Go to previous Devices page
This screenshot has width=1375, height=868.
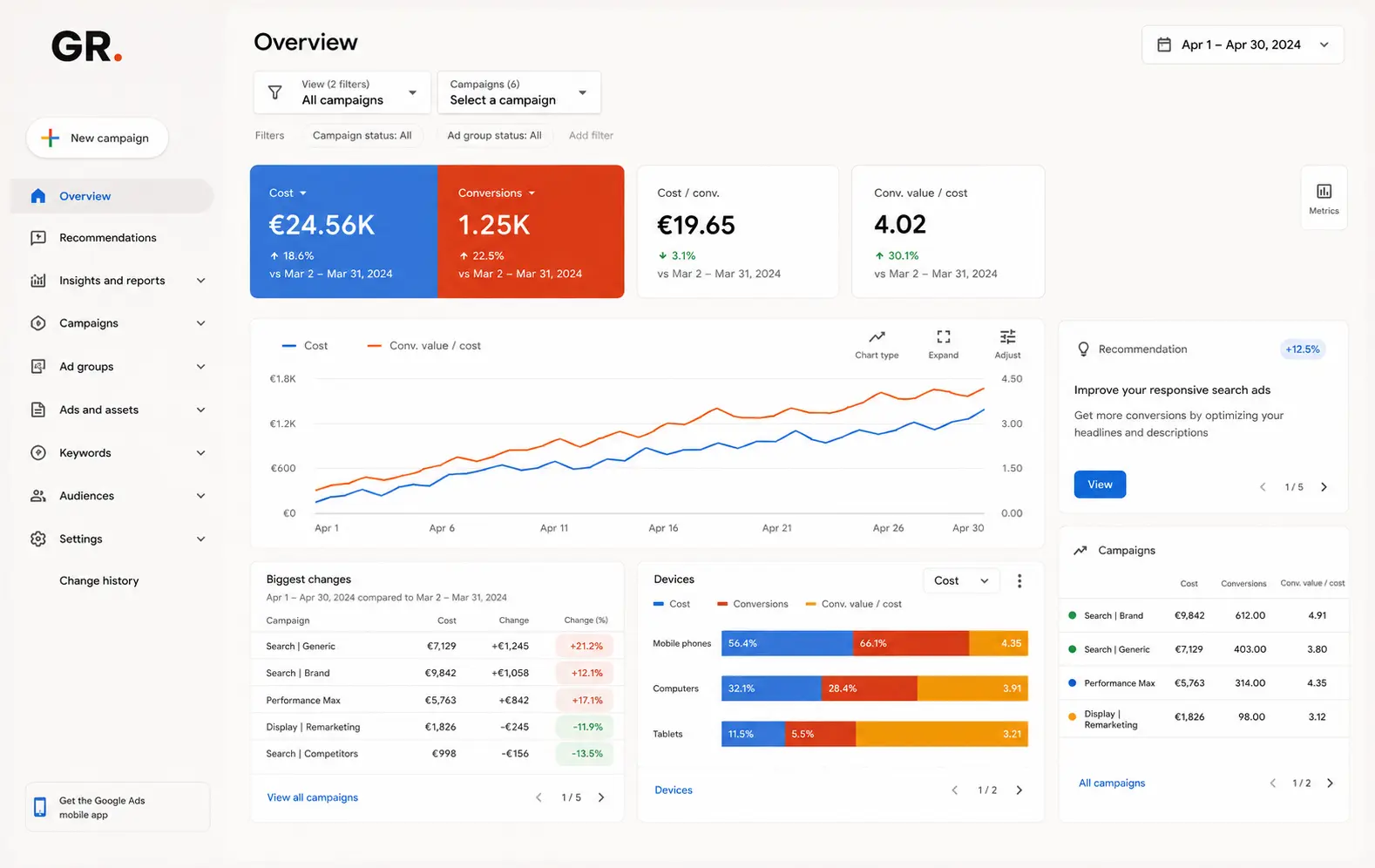(x=955, y=790)
